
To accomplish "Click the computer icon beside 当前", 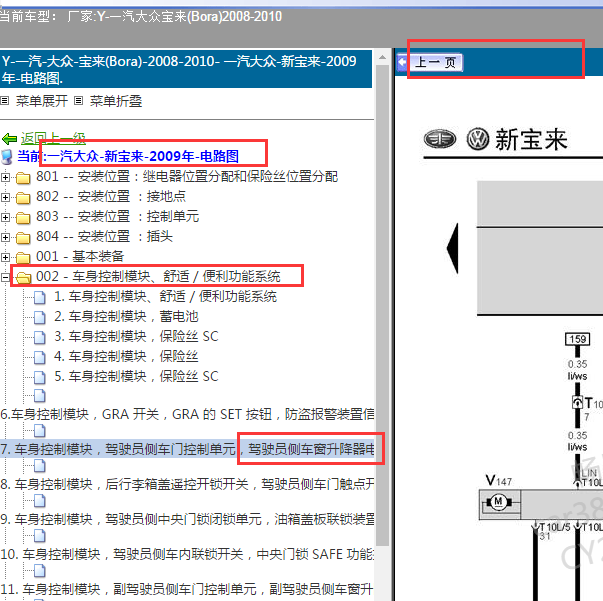I will tap(7, 156).
